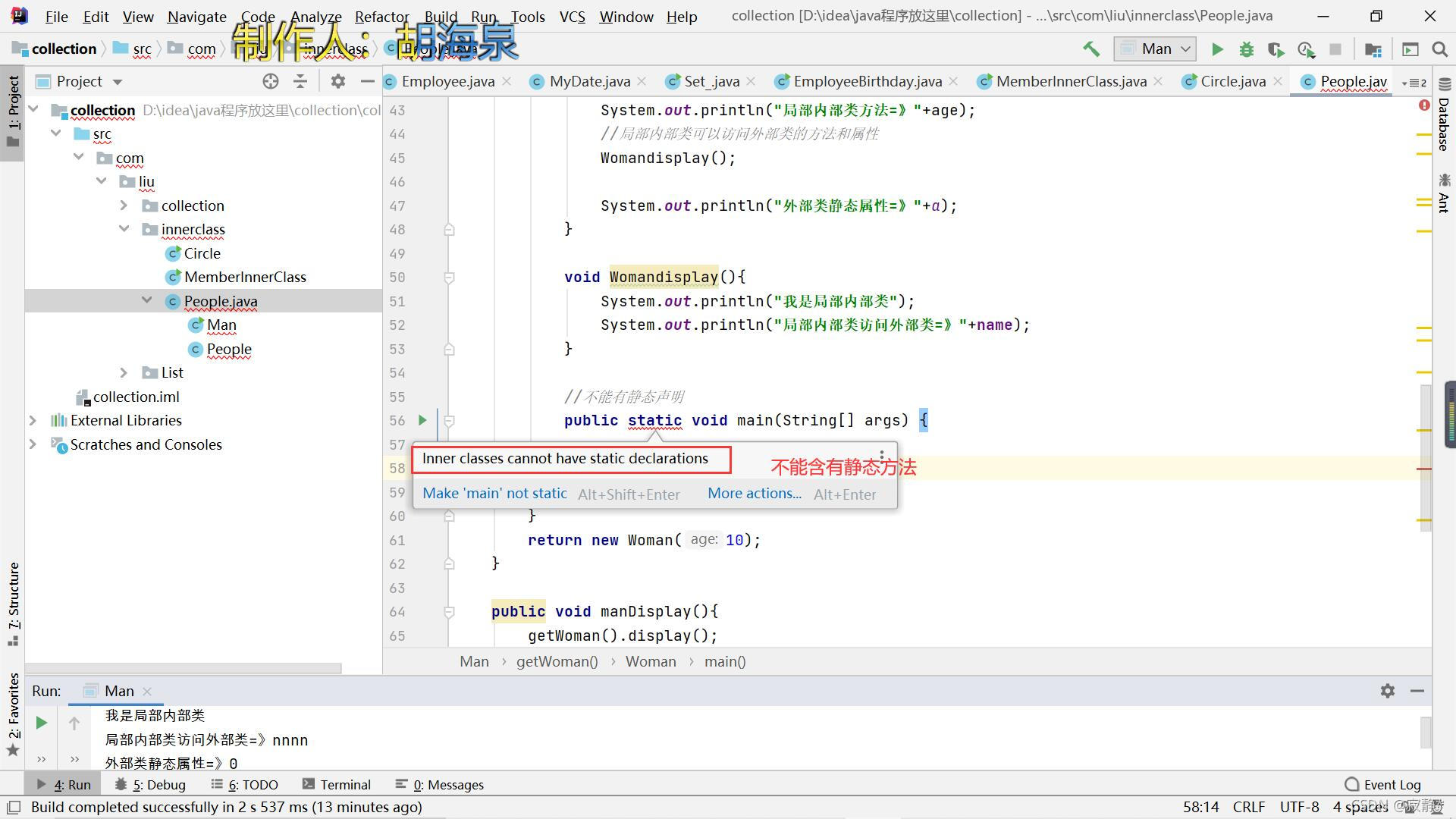The width and height of the screenshot is (1456, 819).
Task: Click the green Run button in toolbar
Action: coord(1217,49)
